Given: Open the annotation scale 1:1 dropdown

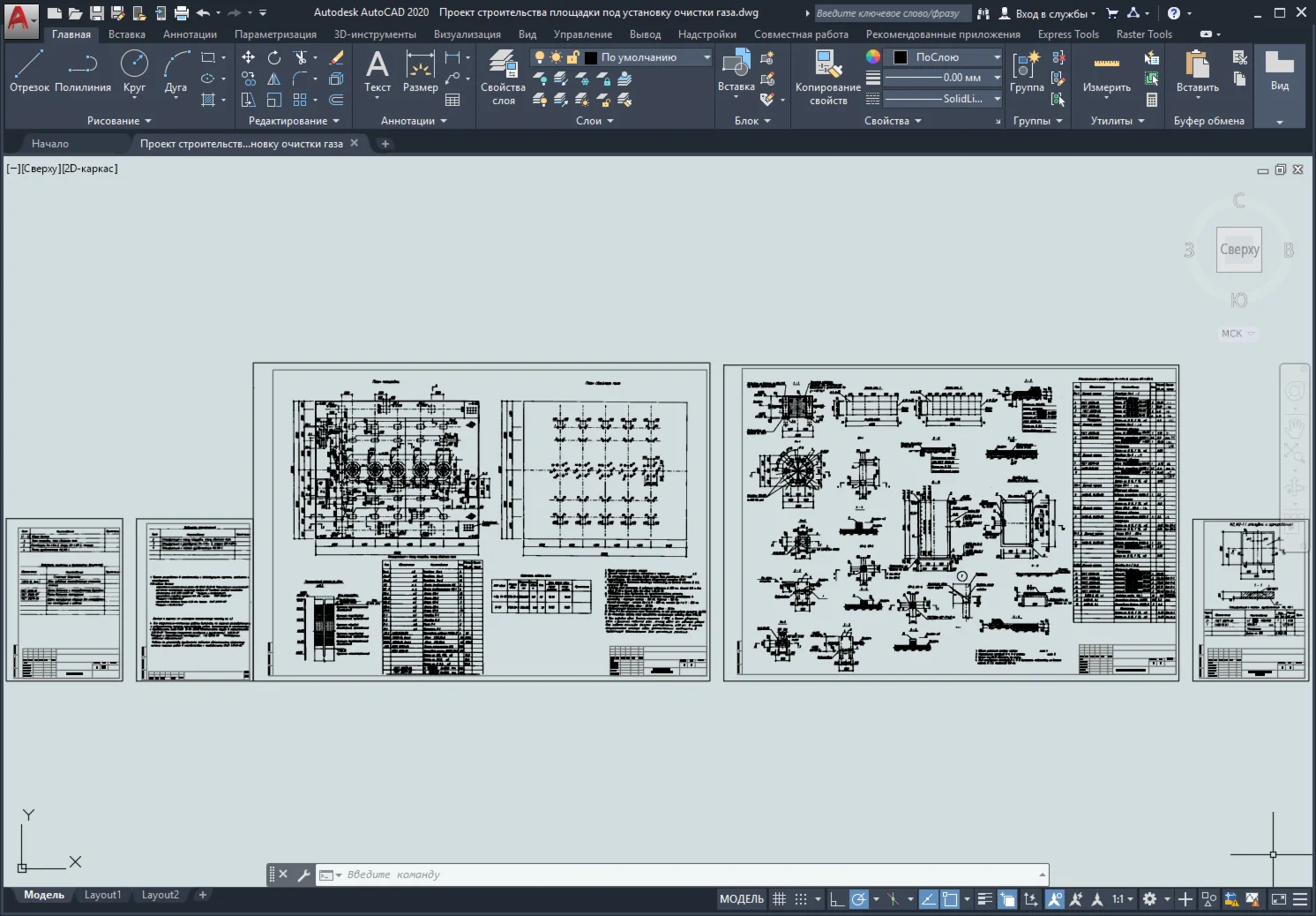Looking at the screenshot, I should point(1122,899).
